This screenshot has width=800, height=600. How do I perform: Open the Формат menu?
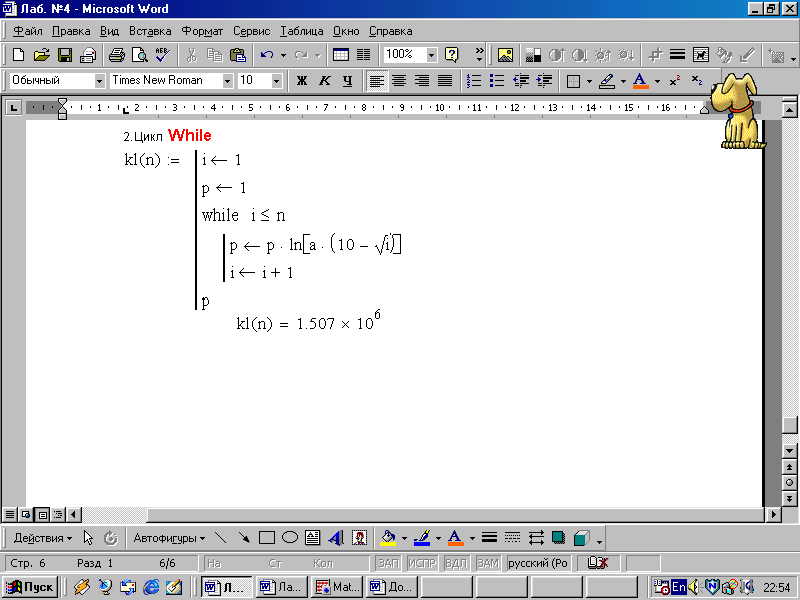click(203, 31)
